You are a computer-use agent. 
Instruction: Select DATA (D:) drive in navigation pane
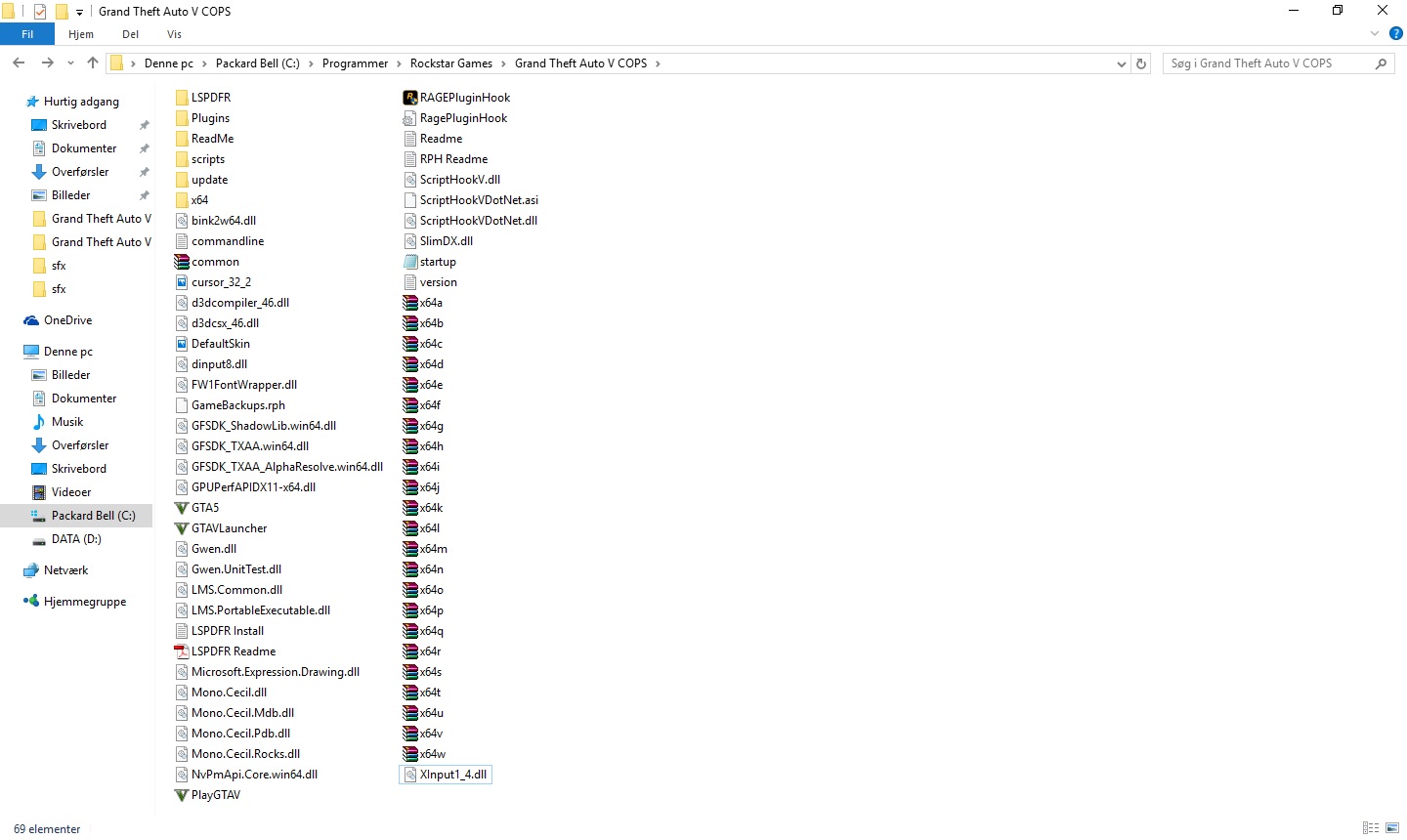point(76,539)
